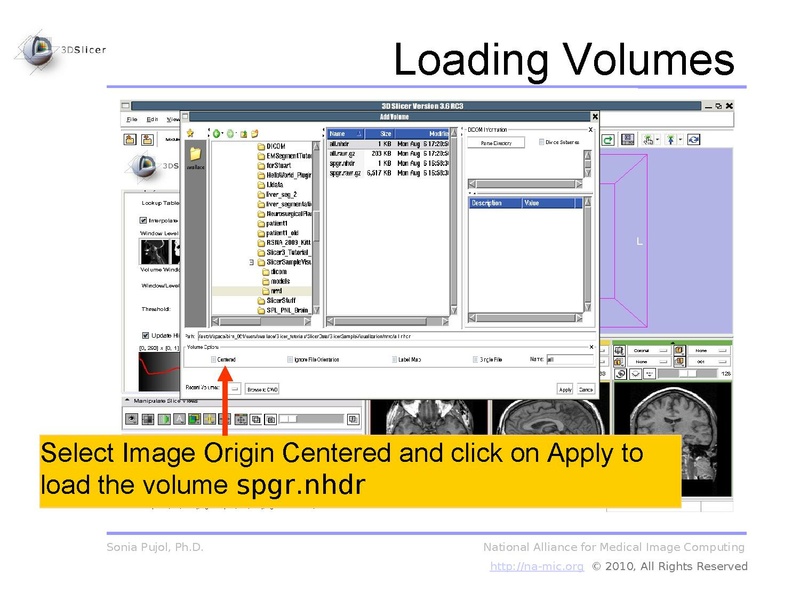Create a new folder using the toolbar icon
This screenshot has width=800, height=600.
tap(256, 134)
